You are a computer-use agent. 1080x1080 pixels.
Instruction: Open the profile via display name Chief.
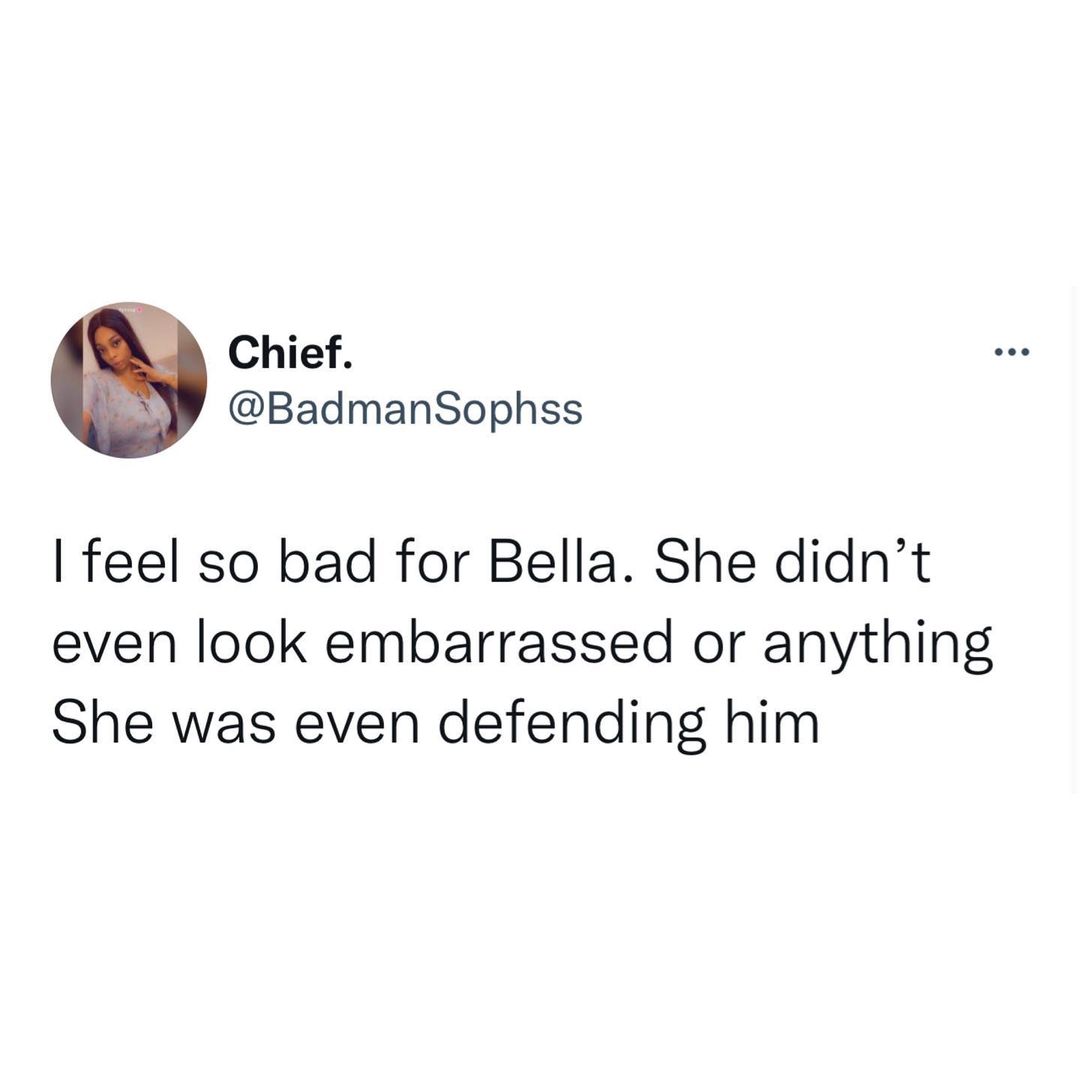290,352
